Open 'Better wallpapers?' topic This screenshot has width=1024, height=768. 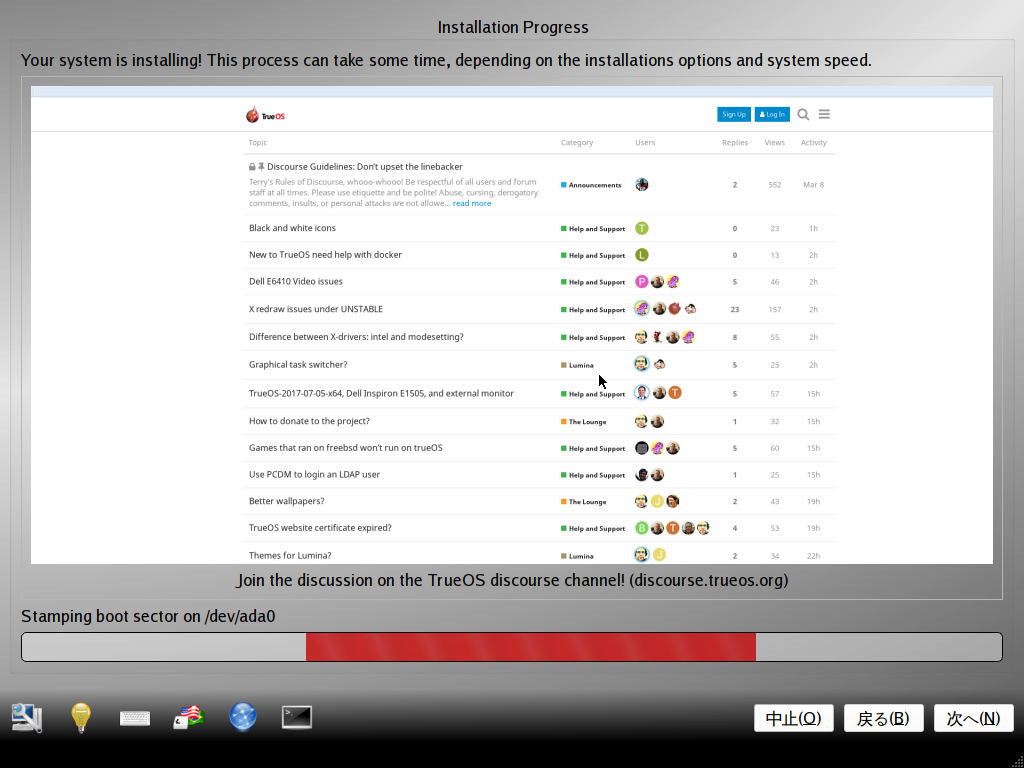click(x=286, y=502)
